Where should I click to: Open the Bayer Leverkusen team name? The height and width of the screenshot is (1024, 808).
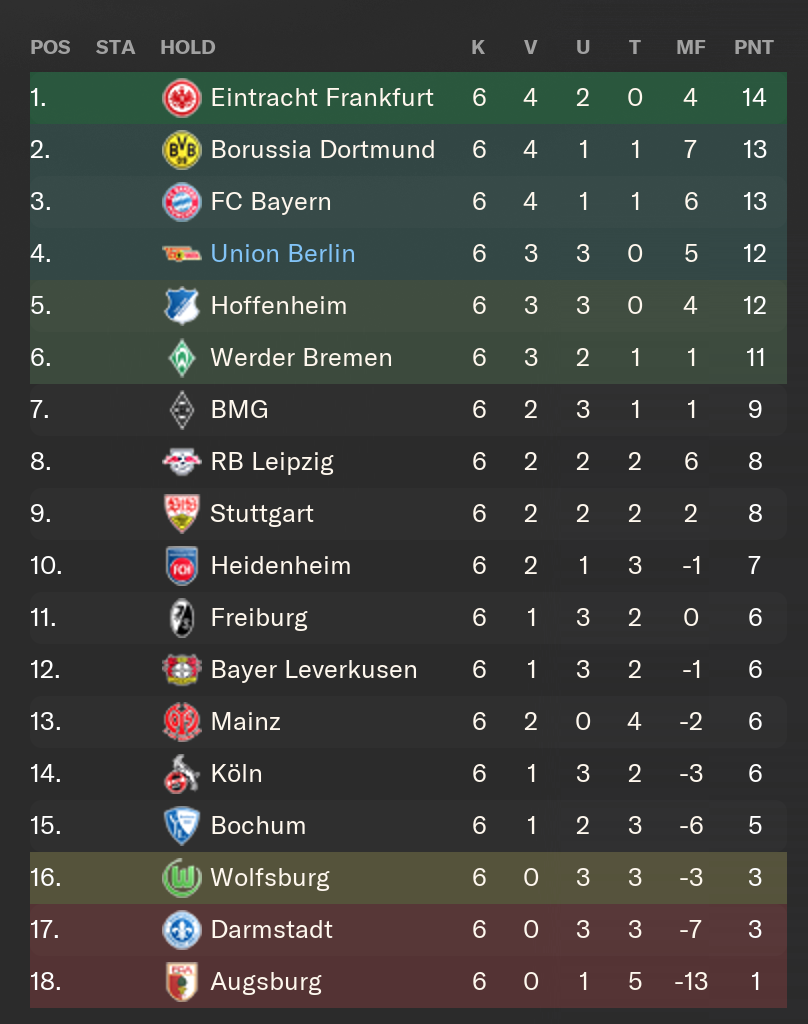(314, 670)
